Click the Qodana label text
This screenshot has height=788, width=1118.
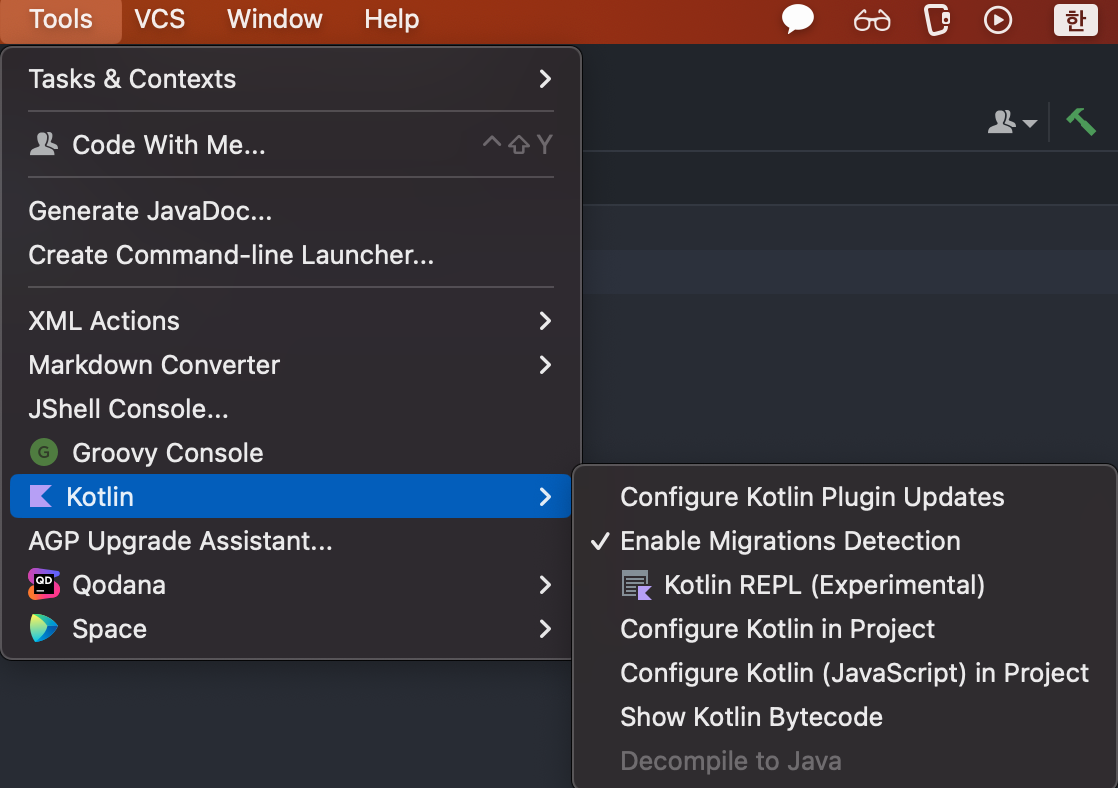(119, 585)
